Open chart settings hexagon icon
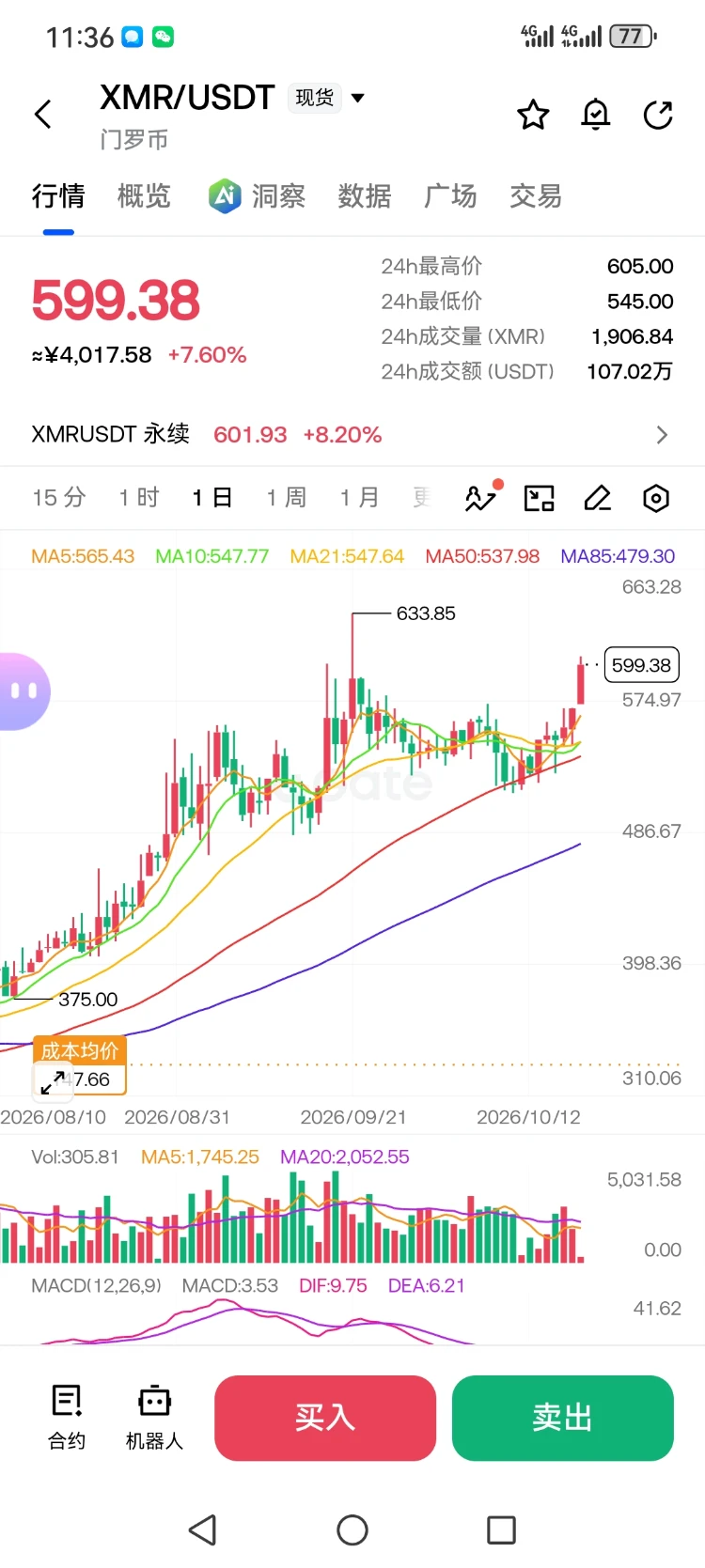This screenshot has width=705, height=1568. tap(656, 498)
